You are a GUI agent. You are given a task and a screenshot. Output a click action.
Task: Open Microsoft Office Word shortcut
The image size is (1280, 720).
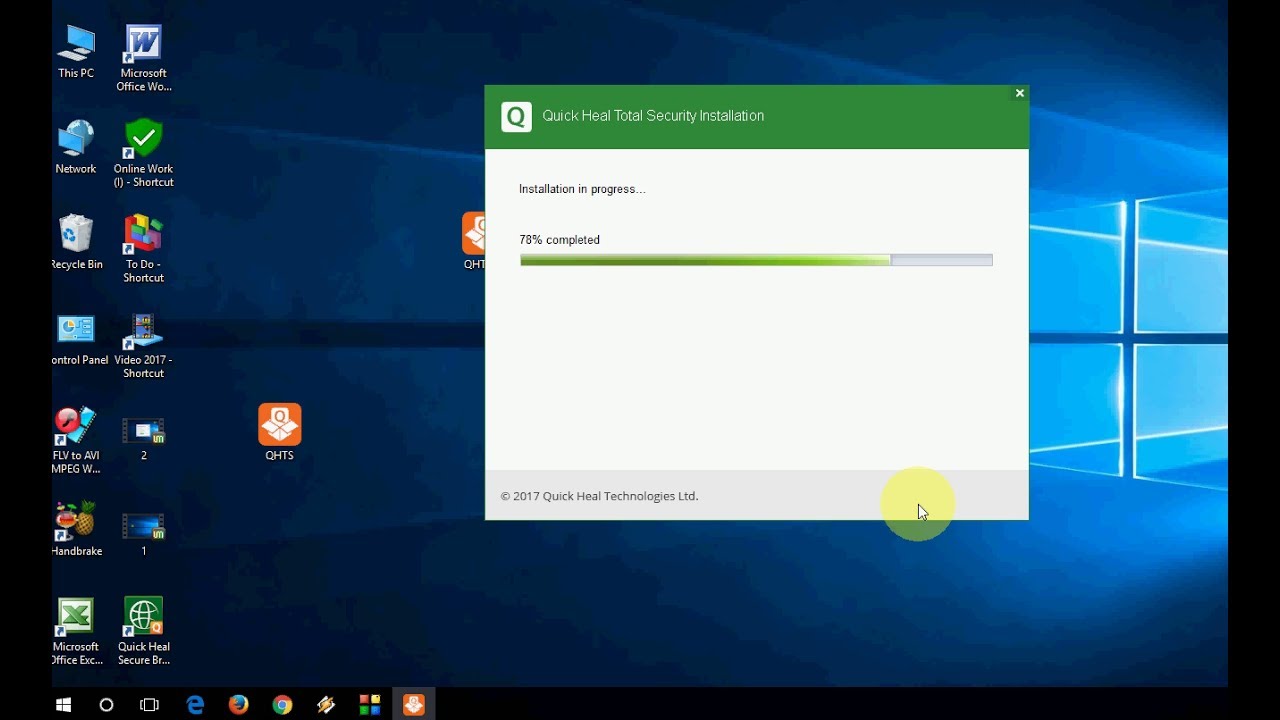point(143,58)
